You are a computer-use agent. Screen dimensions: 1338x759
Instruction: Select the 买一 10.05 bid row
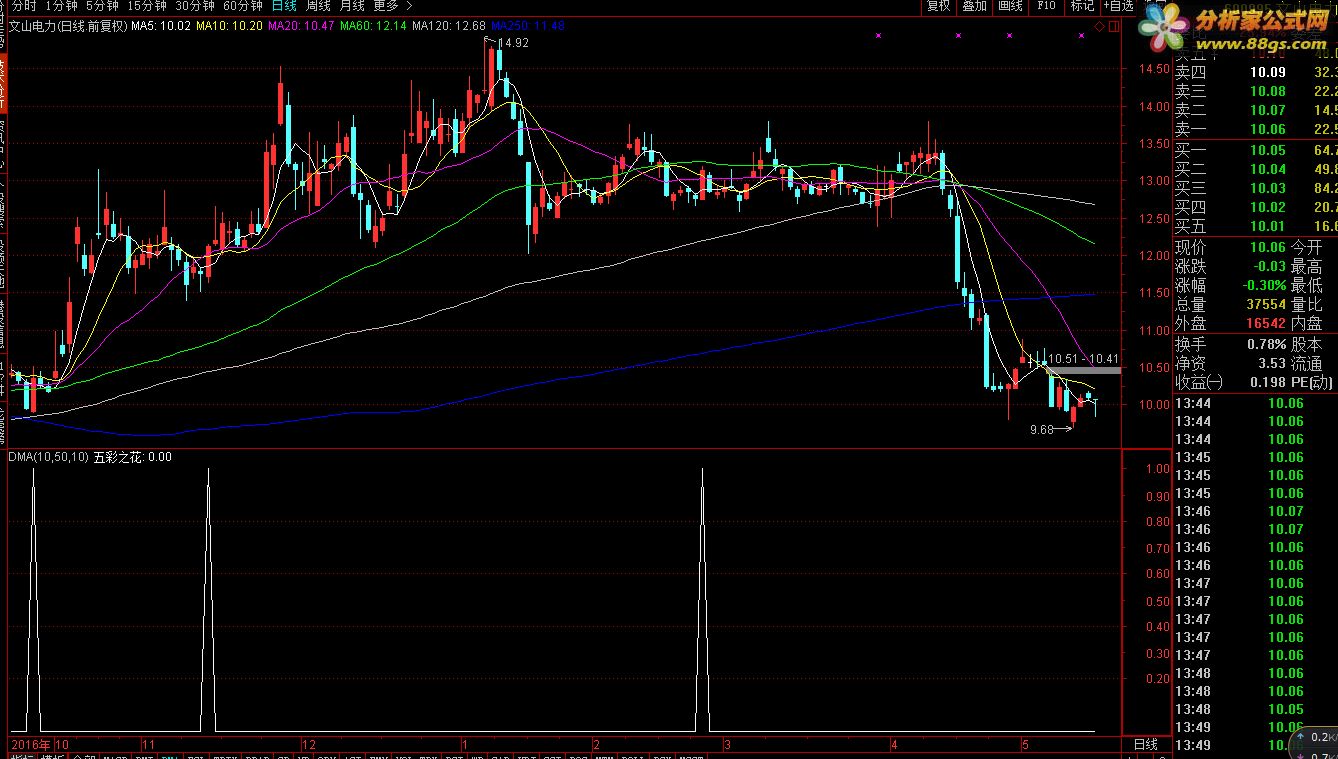pos(1255,150)
